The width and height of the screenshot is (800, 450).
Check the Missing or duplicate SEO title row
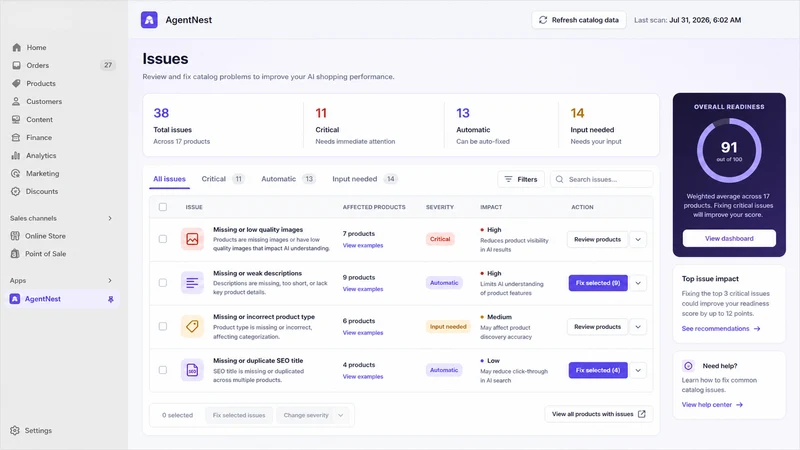(x=163, y=370)
